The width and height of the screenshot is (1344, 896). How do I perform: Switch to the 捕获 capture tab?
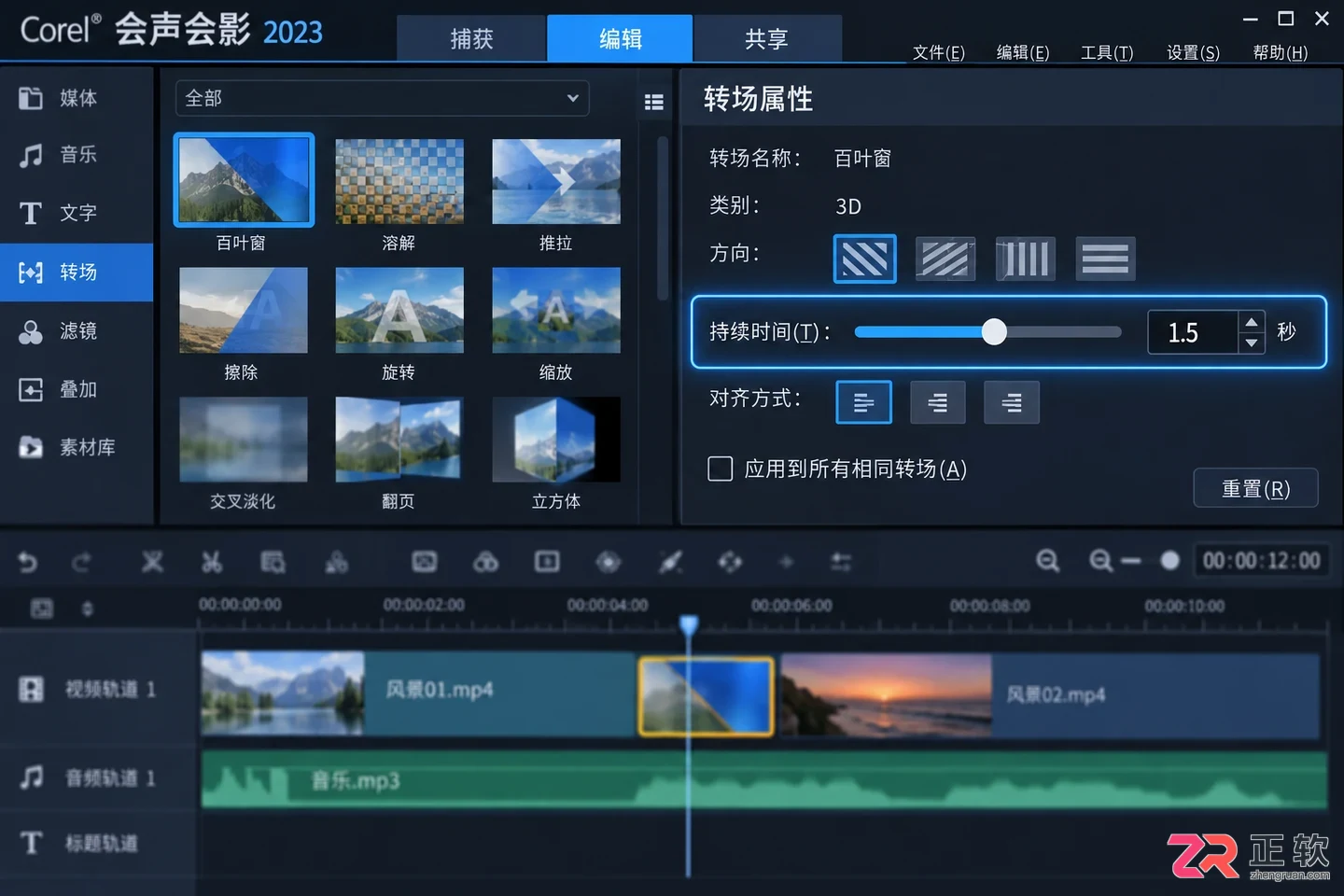[471, 38]
